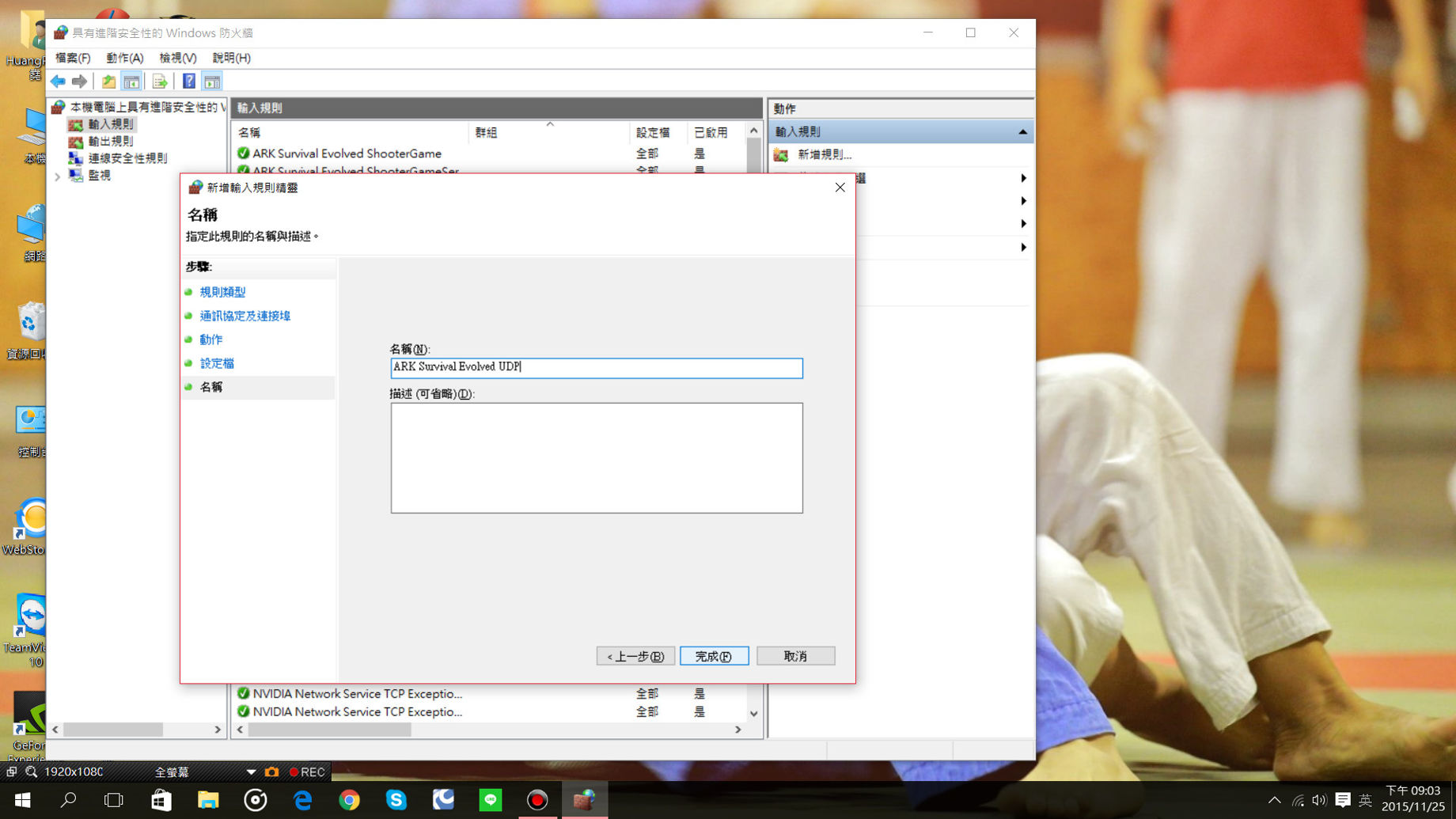This screenshot has width=1456, height=819.
Task: Close the 新增輸入規則精靈 dialog
Action: 840,188
